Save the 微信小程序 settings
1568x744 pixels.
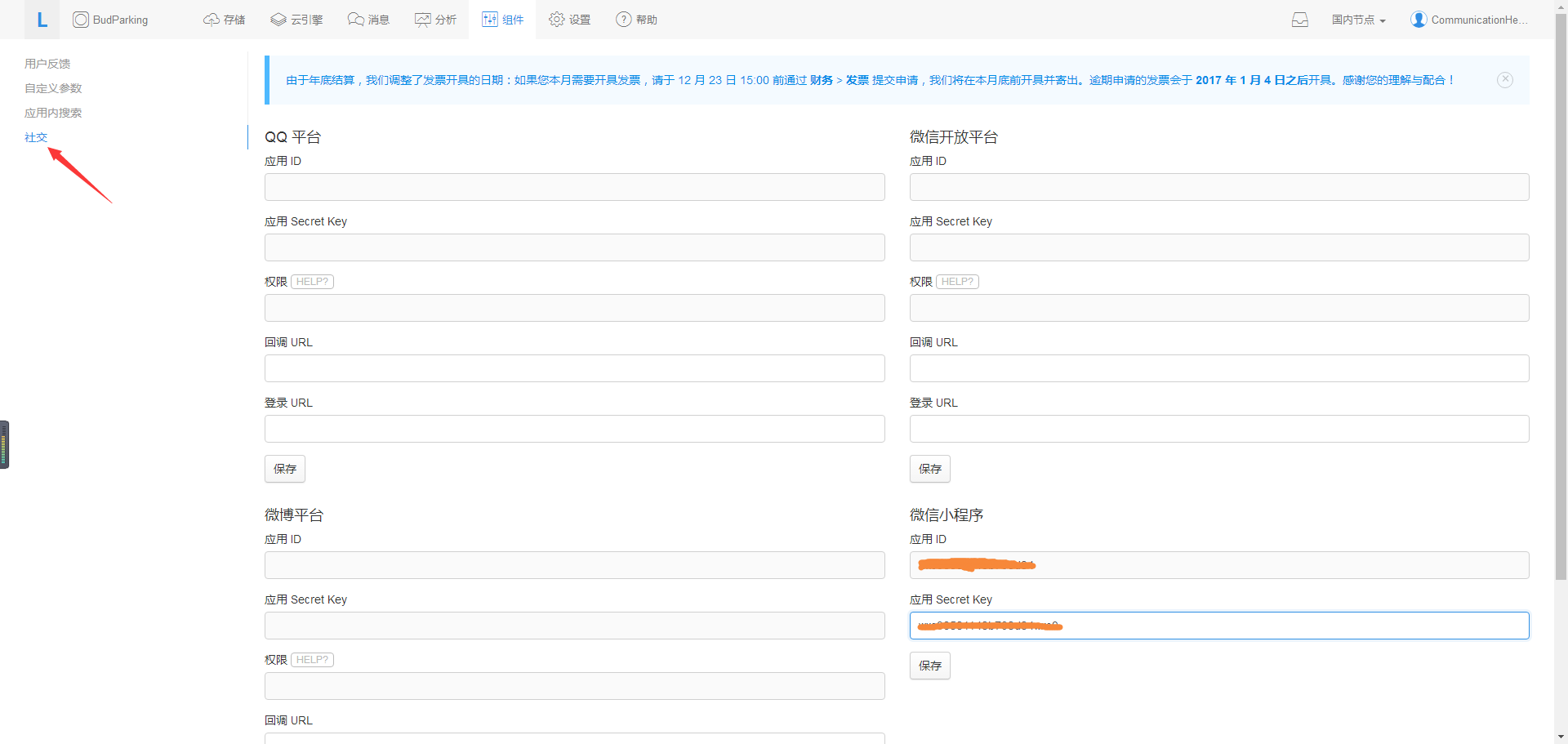tap(930, 666)
